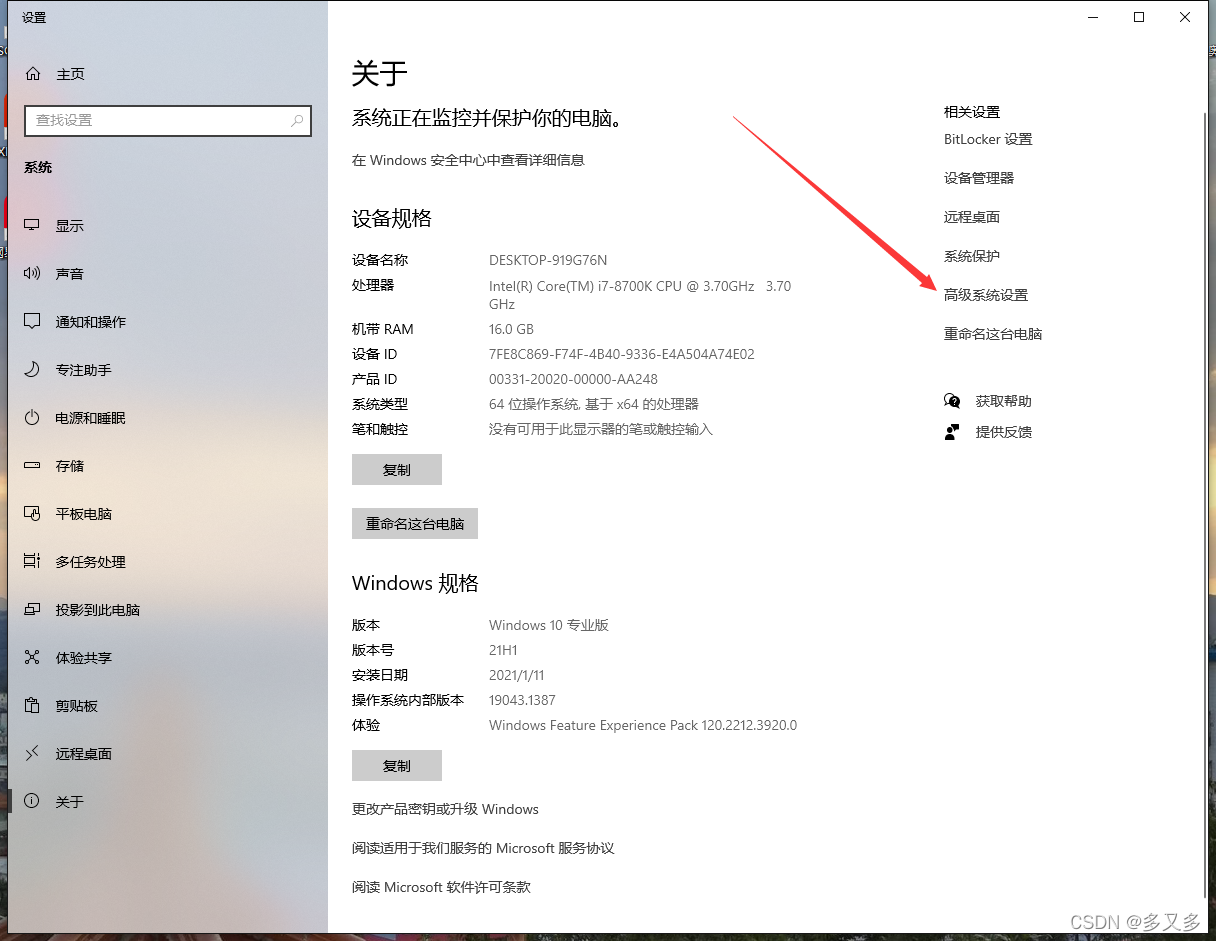
Task: Open 剪贴板 settings page
Action: (77, 706)
